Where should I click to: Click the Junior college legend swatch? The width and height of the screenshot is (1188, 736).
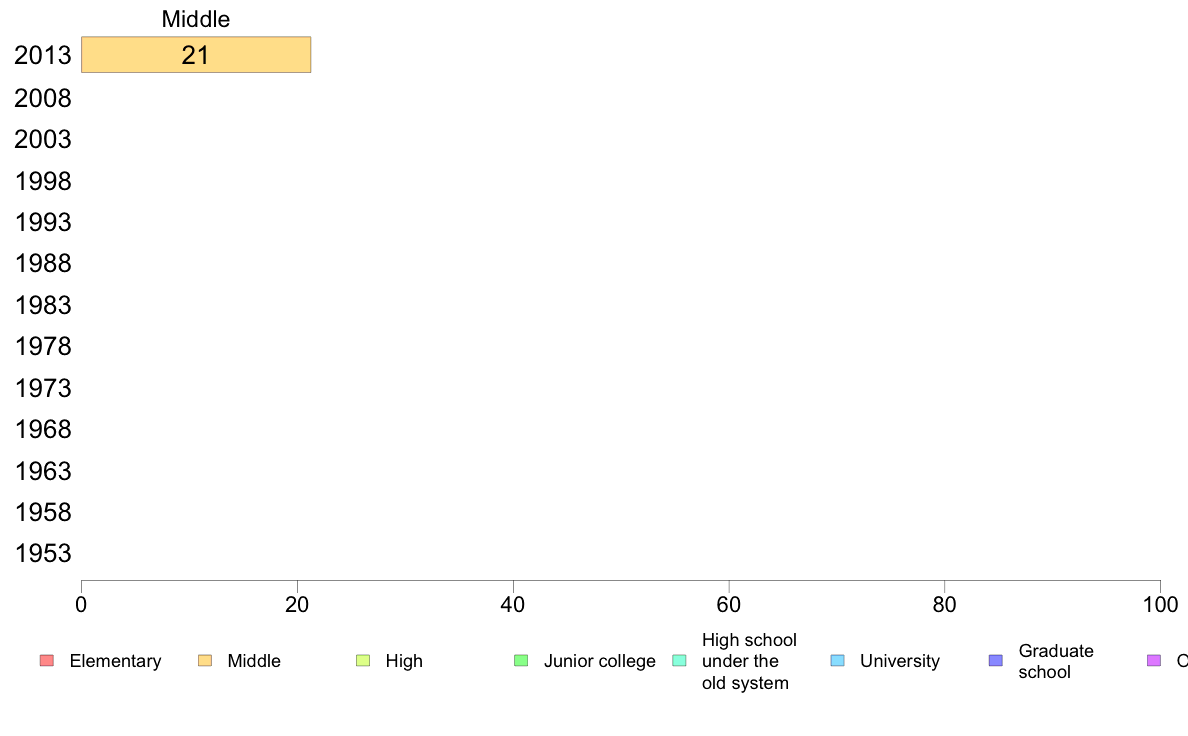click(x=521, y=660)
